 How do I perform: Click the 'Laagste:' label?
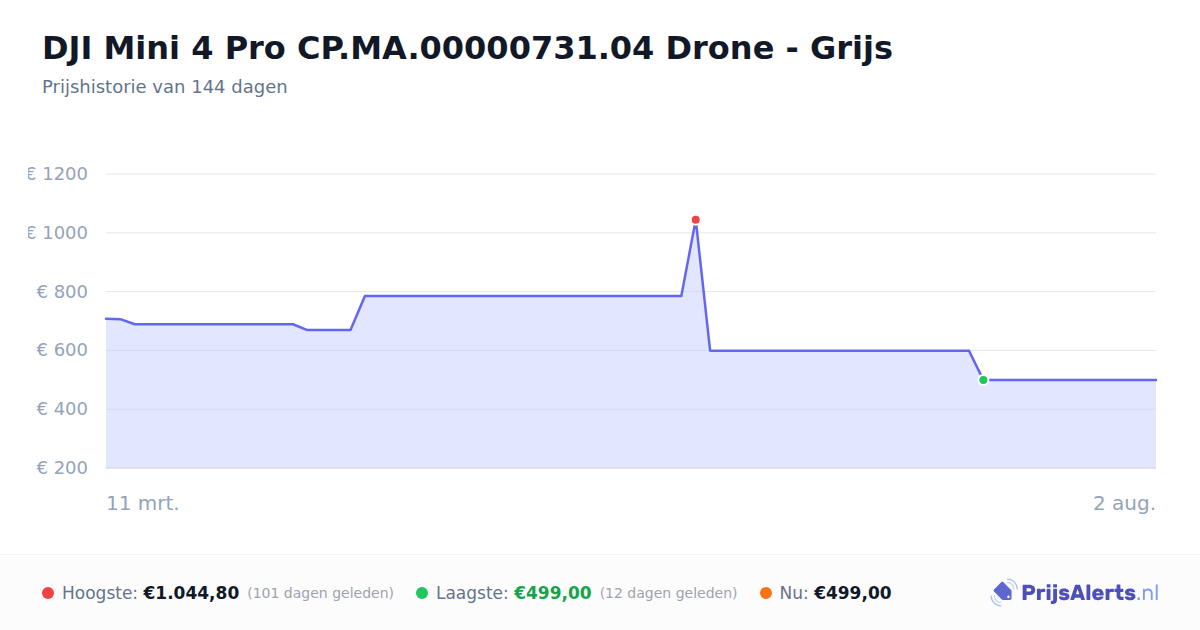(472, 593)
